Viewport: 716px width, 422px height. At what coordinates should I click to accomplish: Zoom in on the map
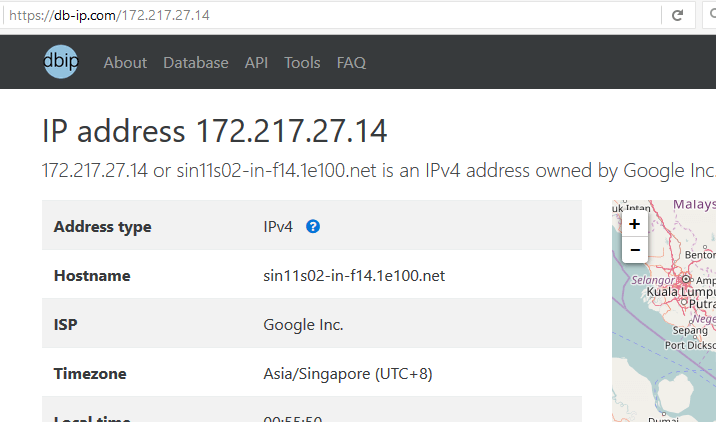635,224
